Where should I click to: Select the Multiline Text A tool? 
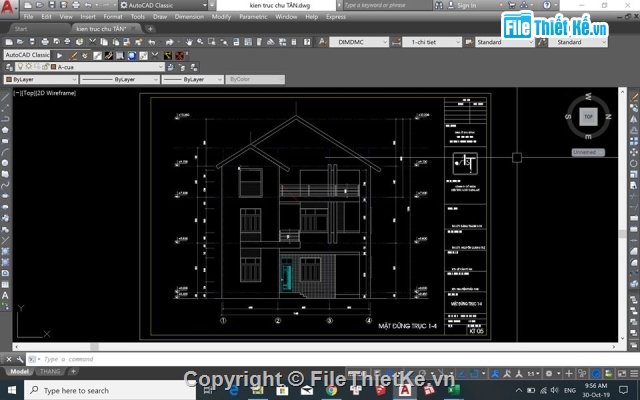click(5, 295)
